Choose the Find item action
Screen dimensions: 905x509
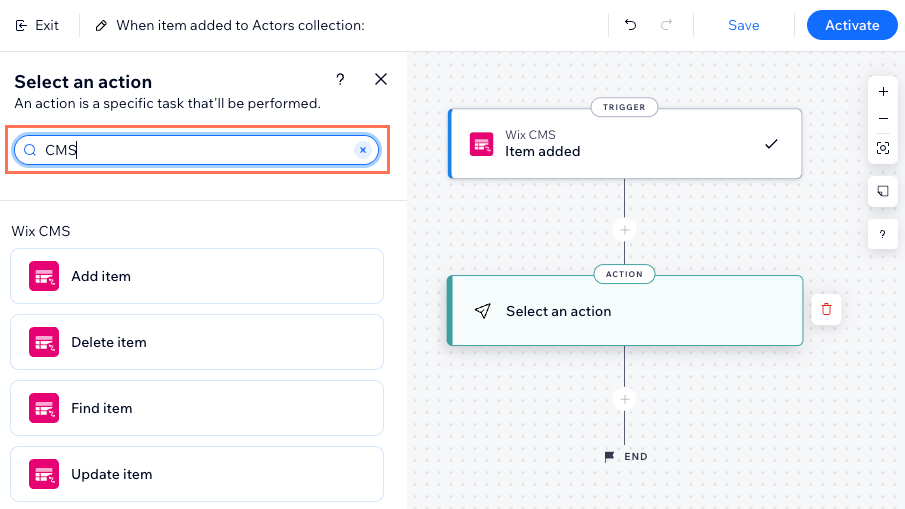[x=197, y=408]
